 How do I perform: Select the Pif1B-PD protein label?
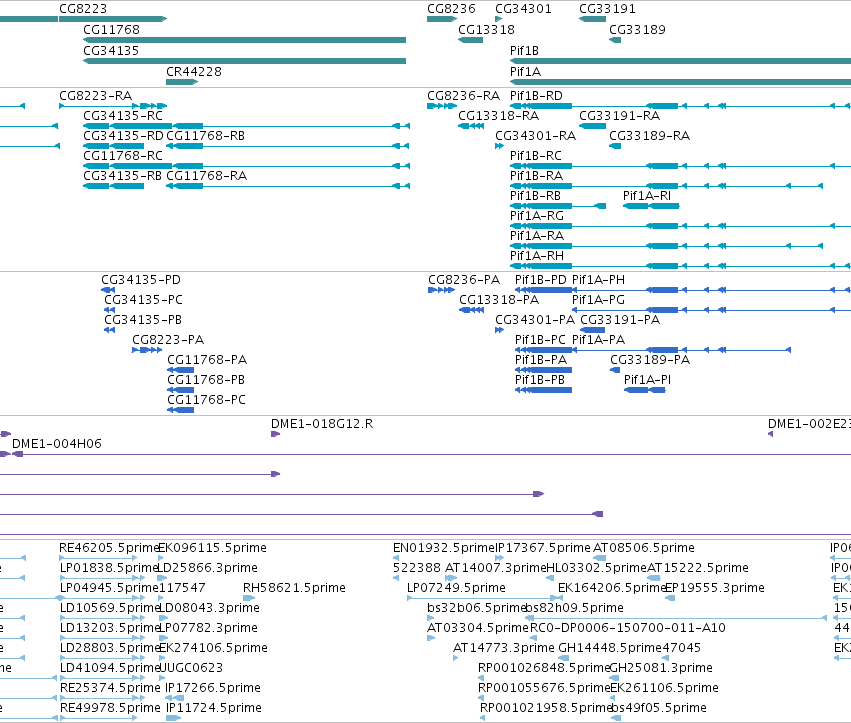[541, 280]
